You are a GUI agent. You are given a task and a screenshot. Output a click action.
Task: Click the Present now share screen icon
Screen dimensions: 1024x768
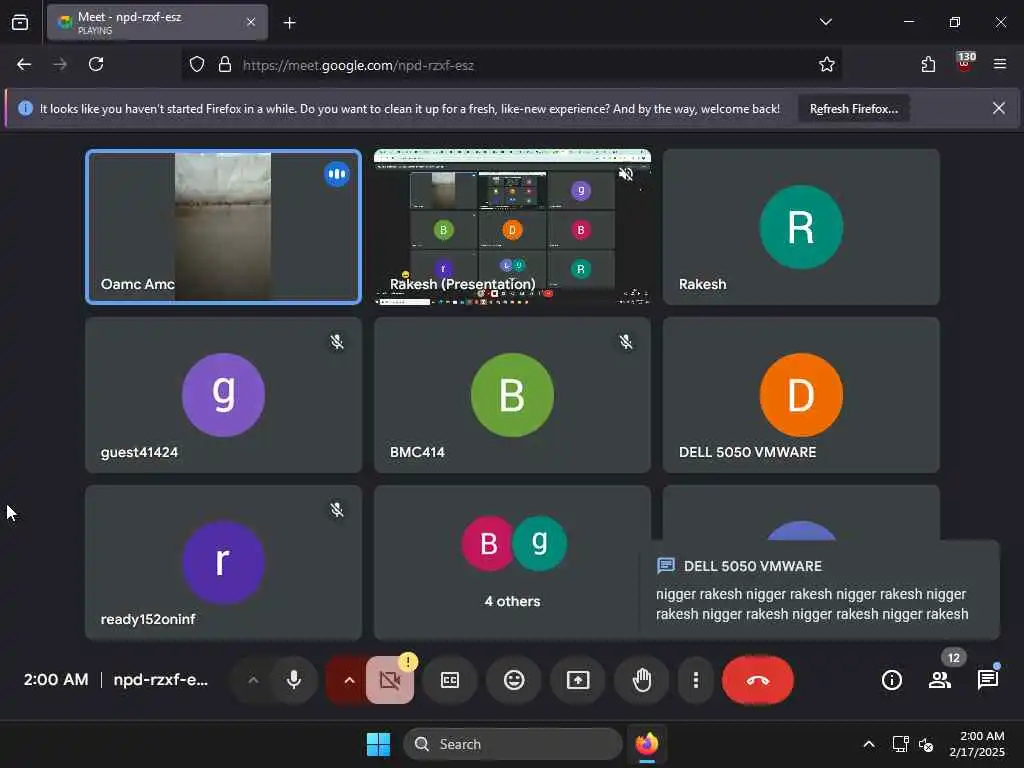tap(578, 680)
